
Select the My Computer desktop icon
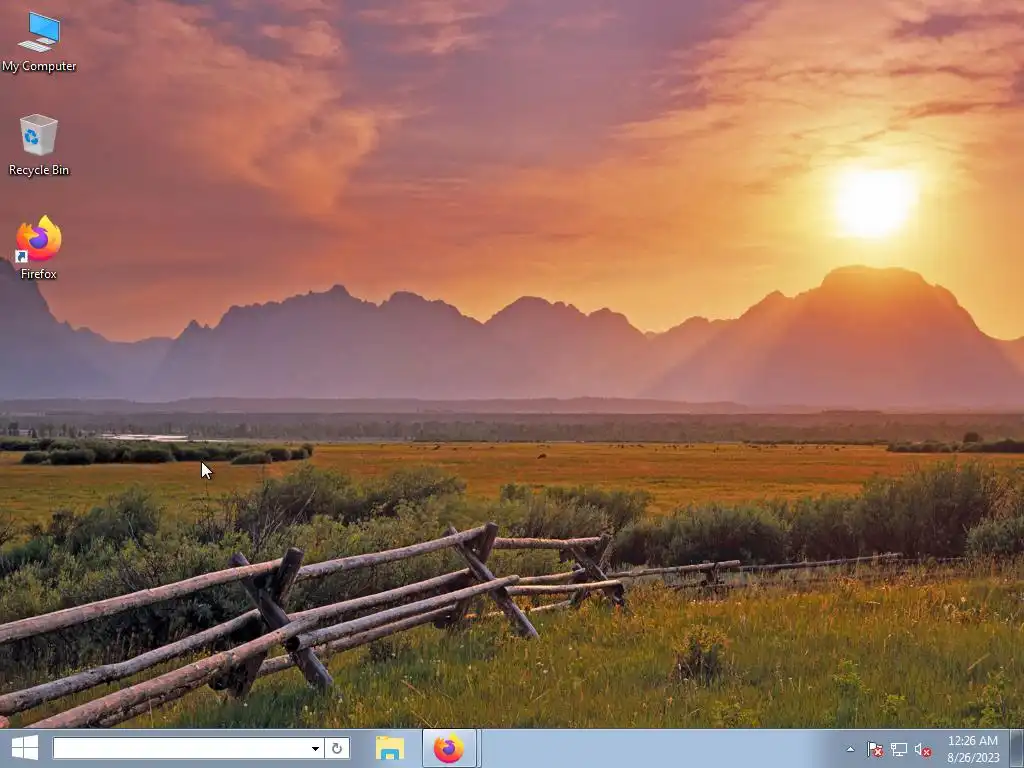[39, 42]
